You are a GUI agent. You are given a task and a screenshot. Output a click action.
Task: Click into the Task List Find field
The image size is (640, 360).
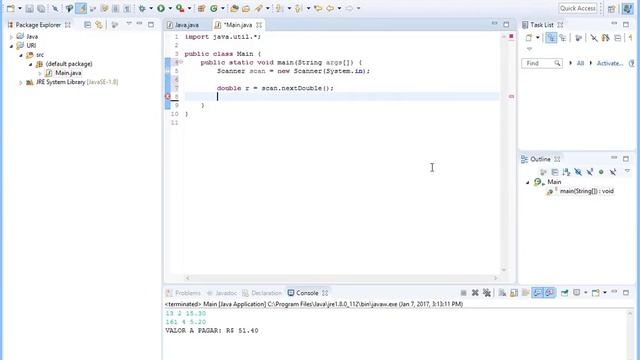click(x=542, y=63)
